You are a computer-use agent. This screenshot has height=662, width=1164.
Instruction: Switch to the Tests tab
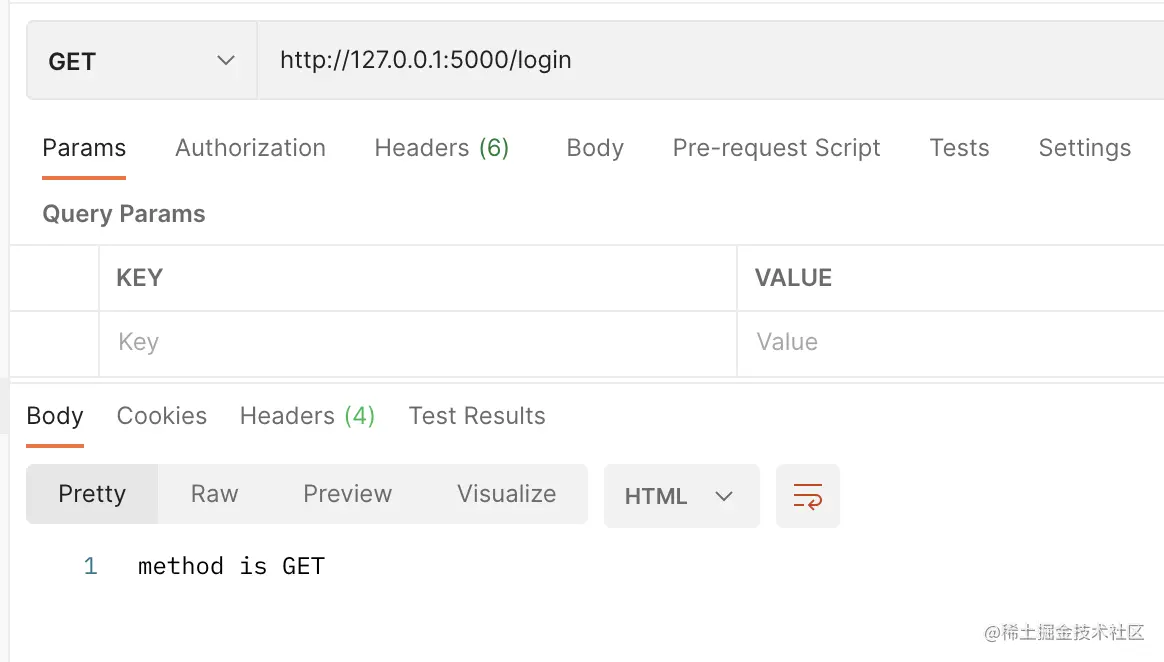coord(959,148)
